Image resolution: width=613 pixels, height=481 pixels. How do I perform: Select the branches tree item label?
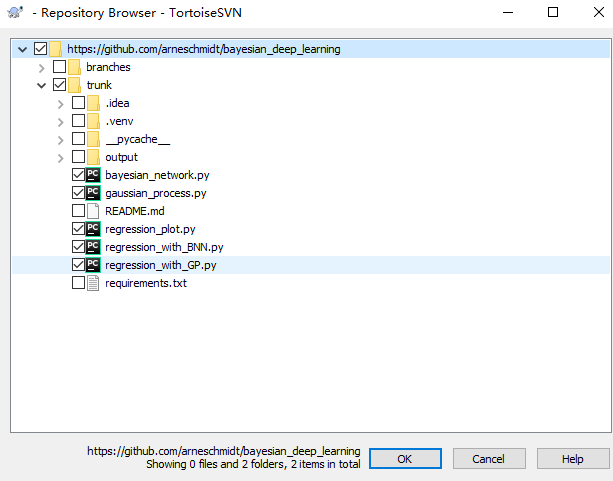[108, 67]
